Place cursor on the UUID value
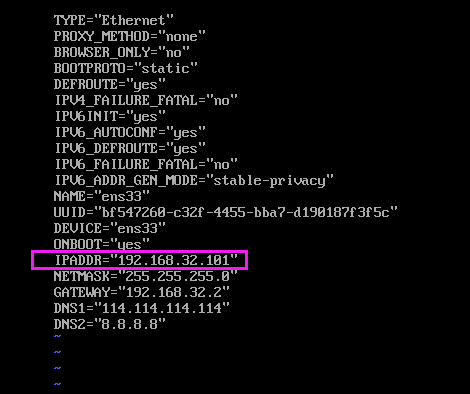Screen dimensions: 470x394 (x=246, y=212)
